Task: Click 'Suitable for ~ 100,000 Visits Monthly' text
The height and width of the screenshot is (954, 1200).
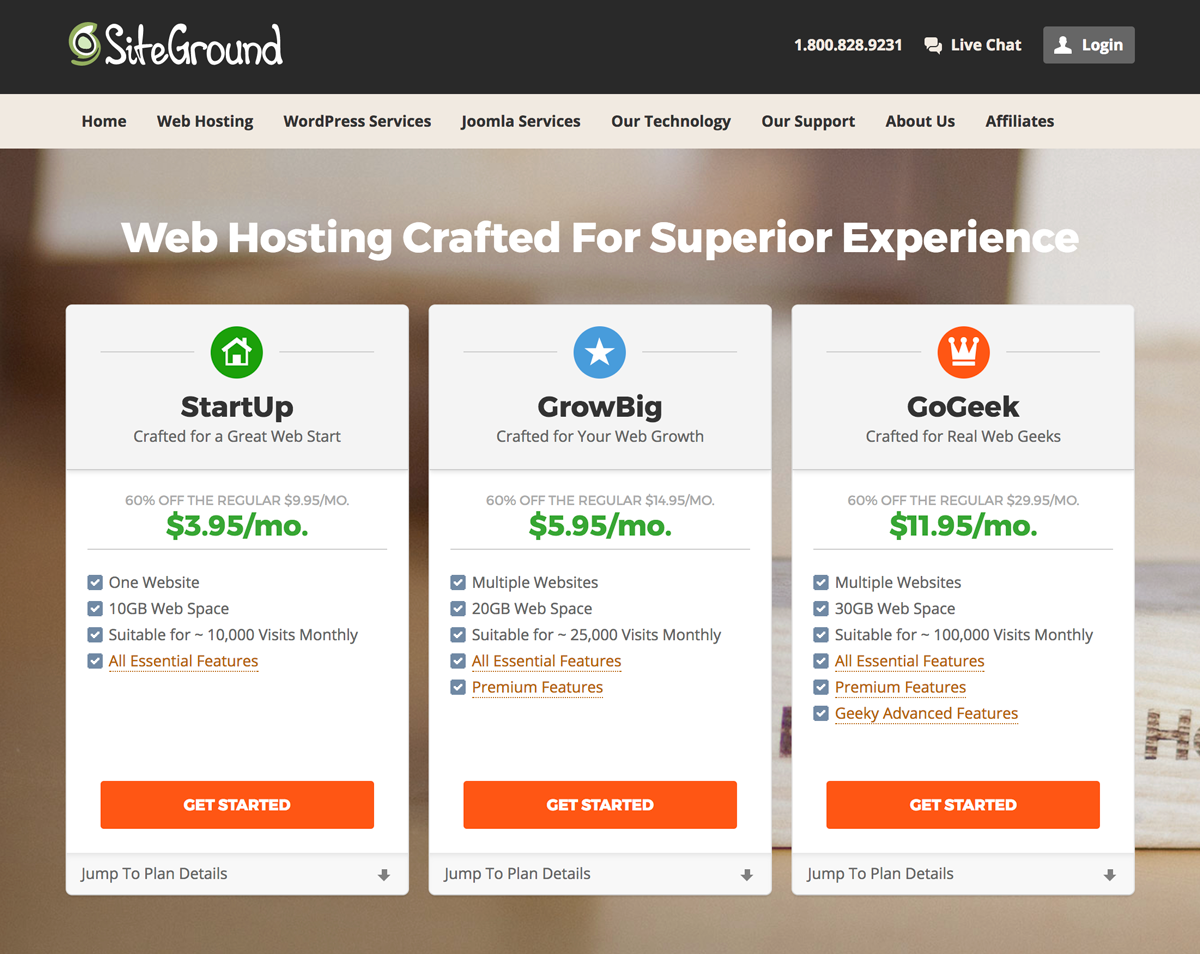Action: click(964, 634)
